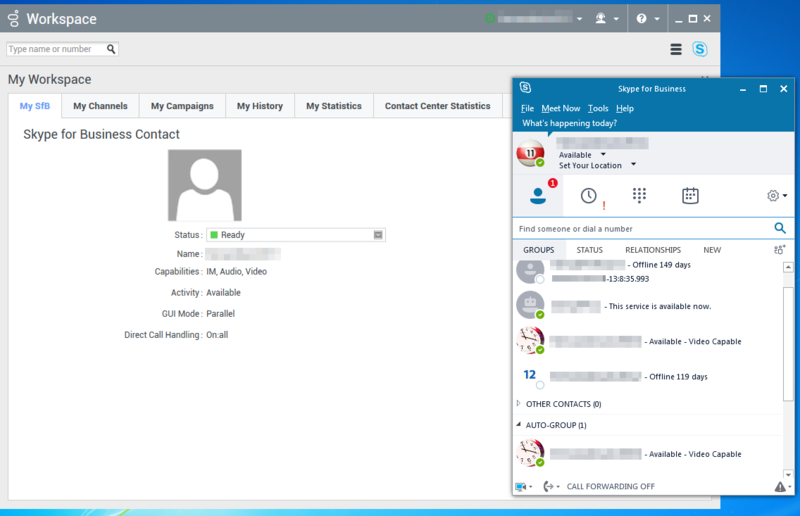Open the Meetings calendar icon
This screenshot has height=516, width=800.
pos(690,195)
